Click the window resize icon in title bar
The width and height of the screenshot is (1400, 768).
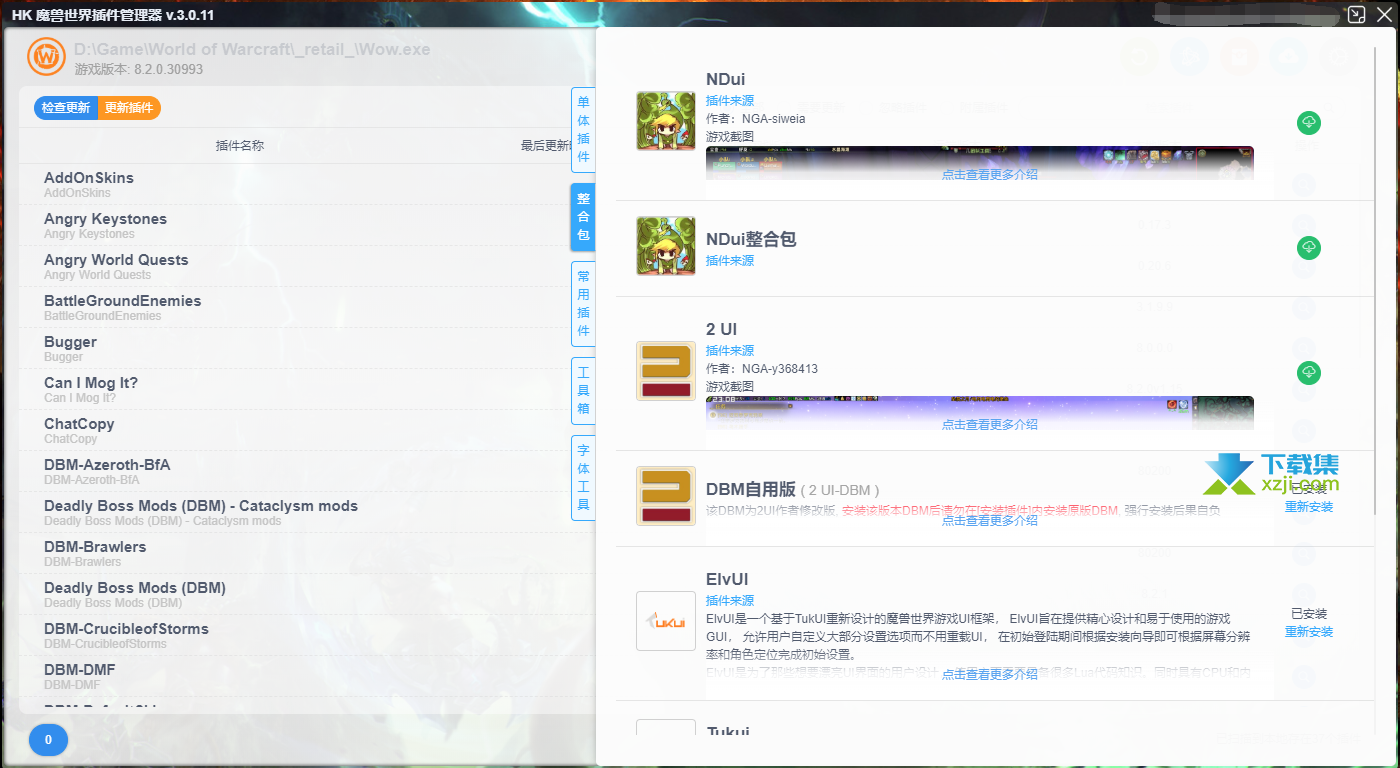click(x=1357, y=14)
